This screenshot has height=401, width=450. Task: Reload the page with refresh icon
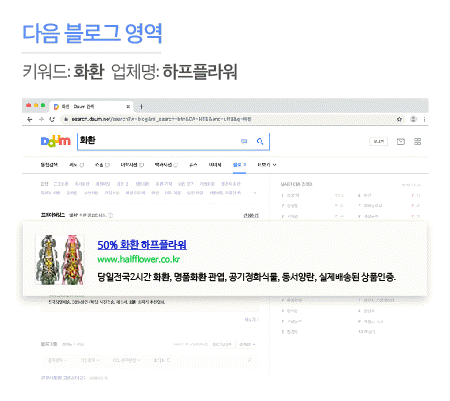(x=52, y=119)
